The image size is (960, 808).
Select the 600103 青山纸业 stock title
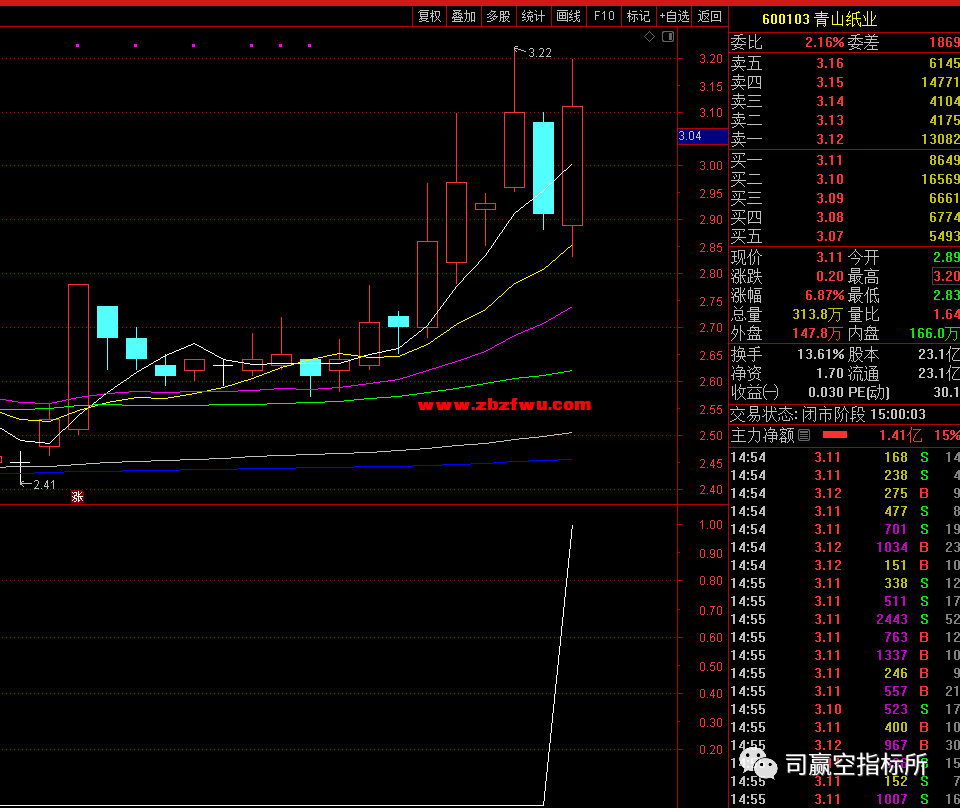820,19
